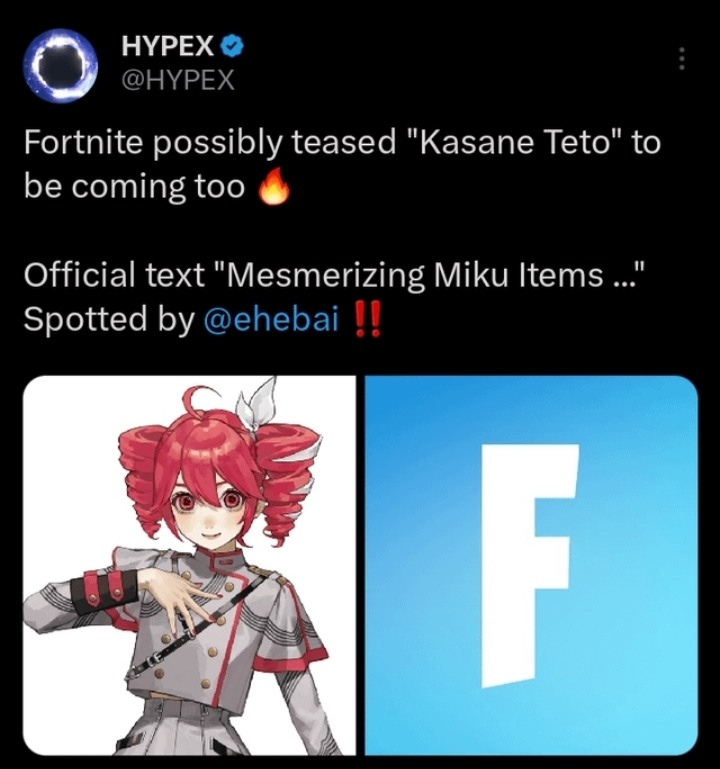Click the word "Fortnite" in the tweet
Screen dimensions: 720x769
click(84, 143)
